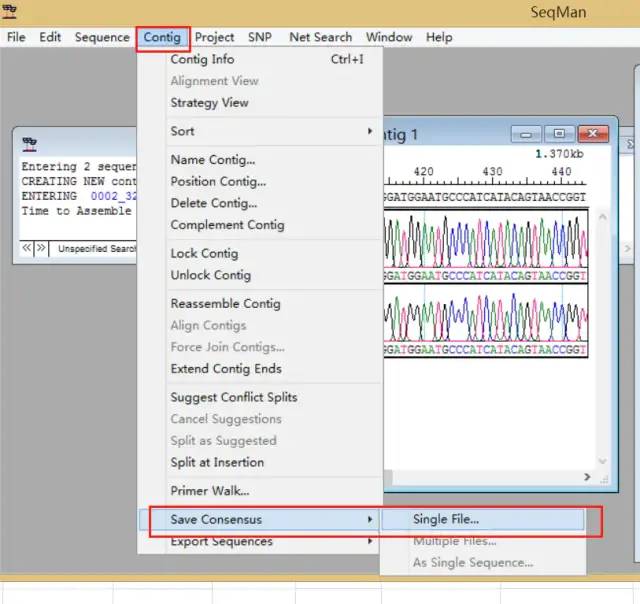
Task: Open the Help menu
Action: click(x=439, y=37)
